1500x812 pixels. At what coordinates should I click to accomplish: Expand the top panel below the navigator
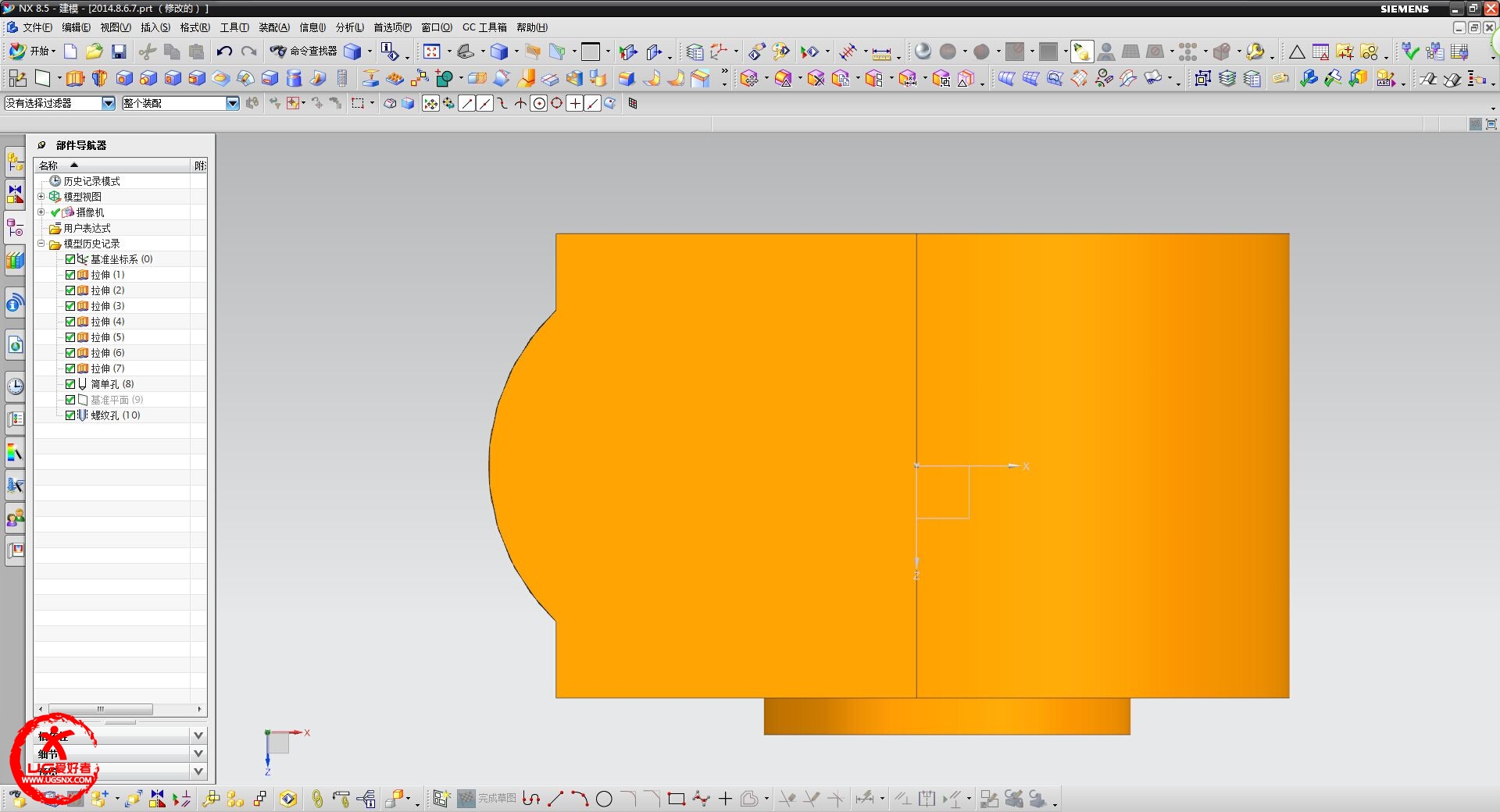click(198, 735)
